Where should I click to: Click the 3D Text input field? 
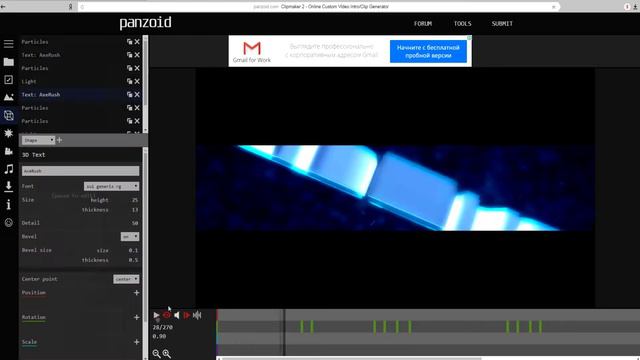point(80,171)
